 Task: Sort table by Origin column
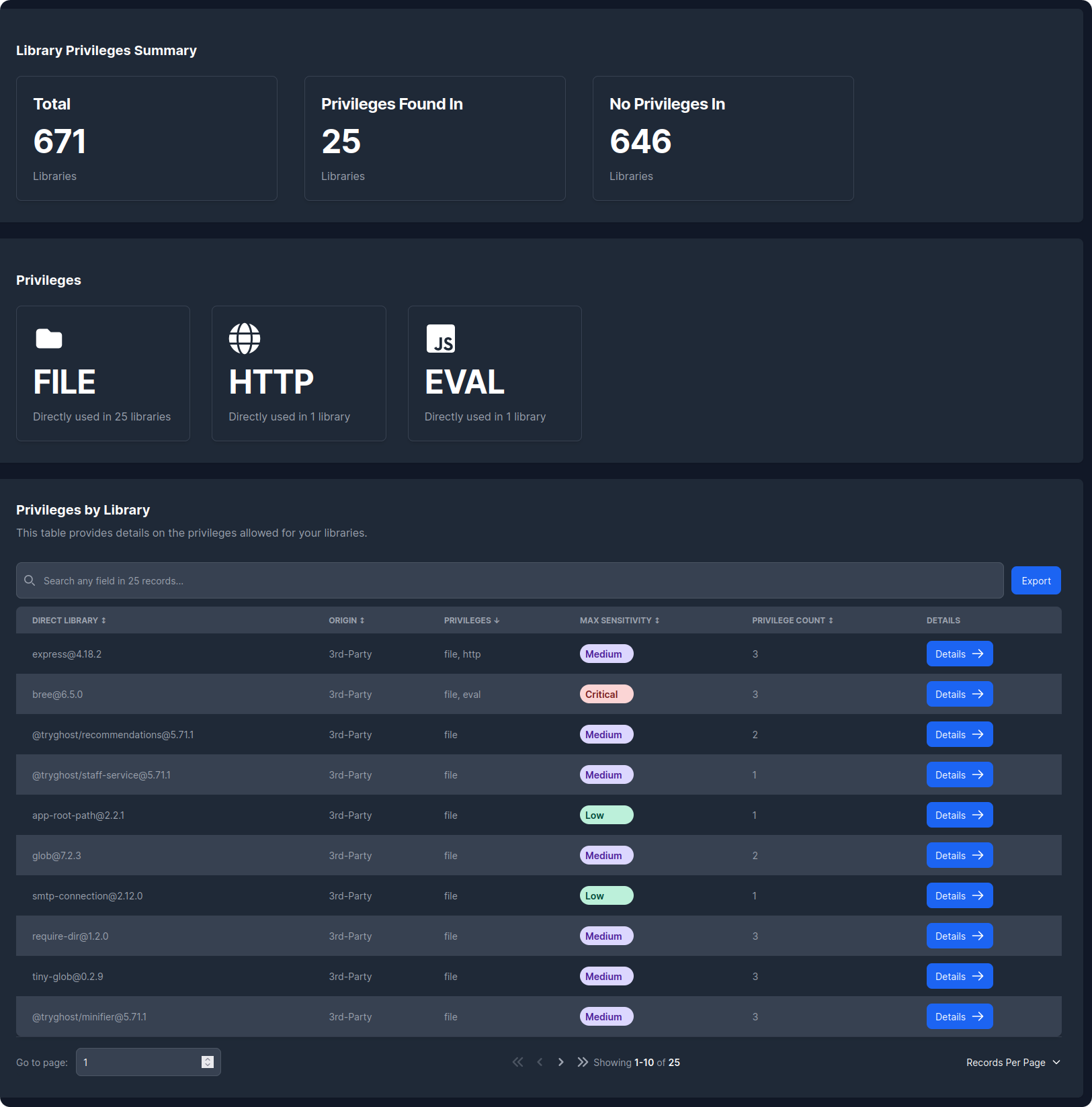pos(347,620)
